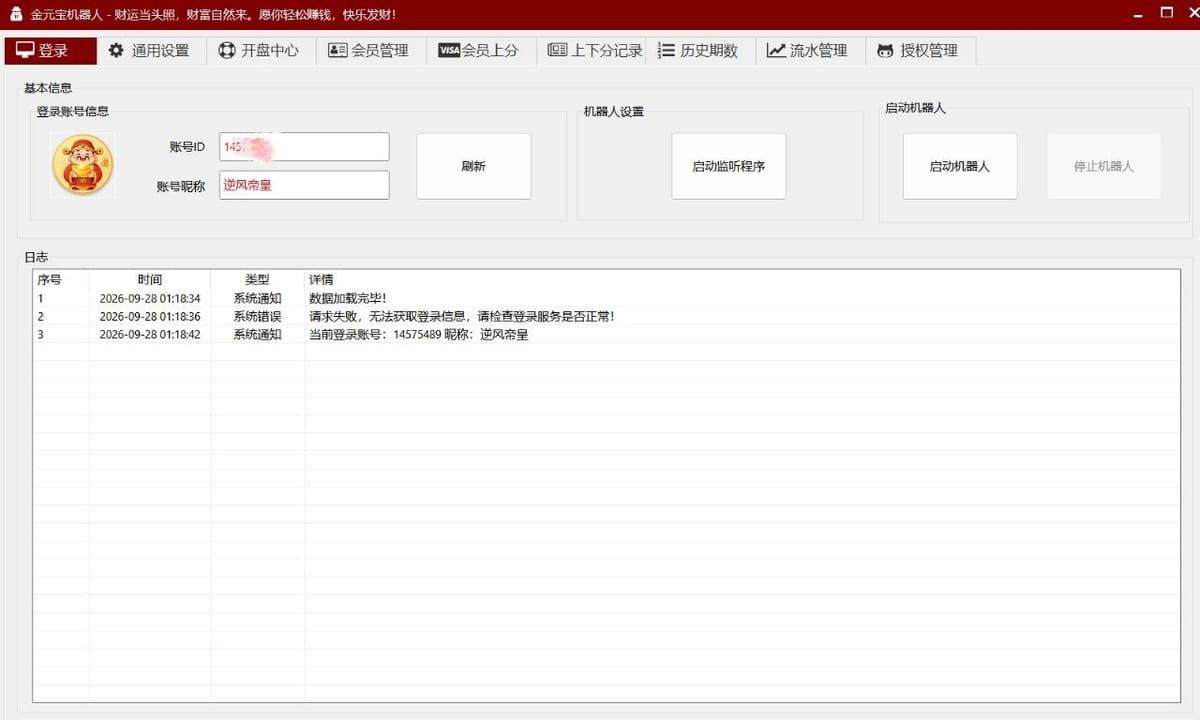The height and width of the screenshot is (720, 1200).
Task: Click the list icon of 历史期数
Action: click(666, 50)
